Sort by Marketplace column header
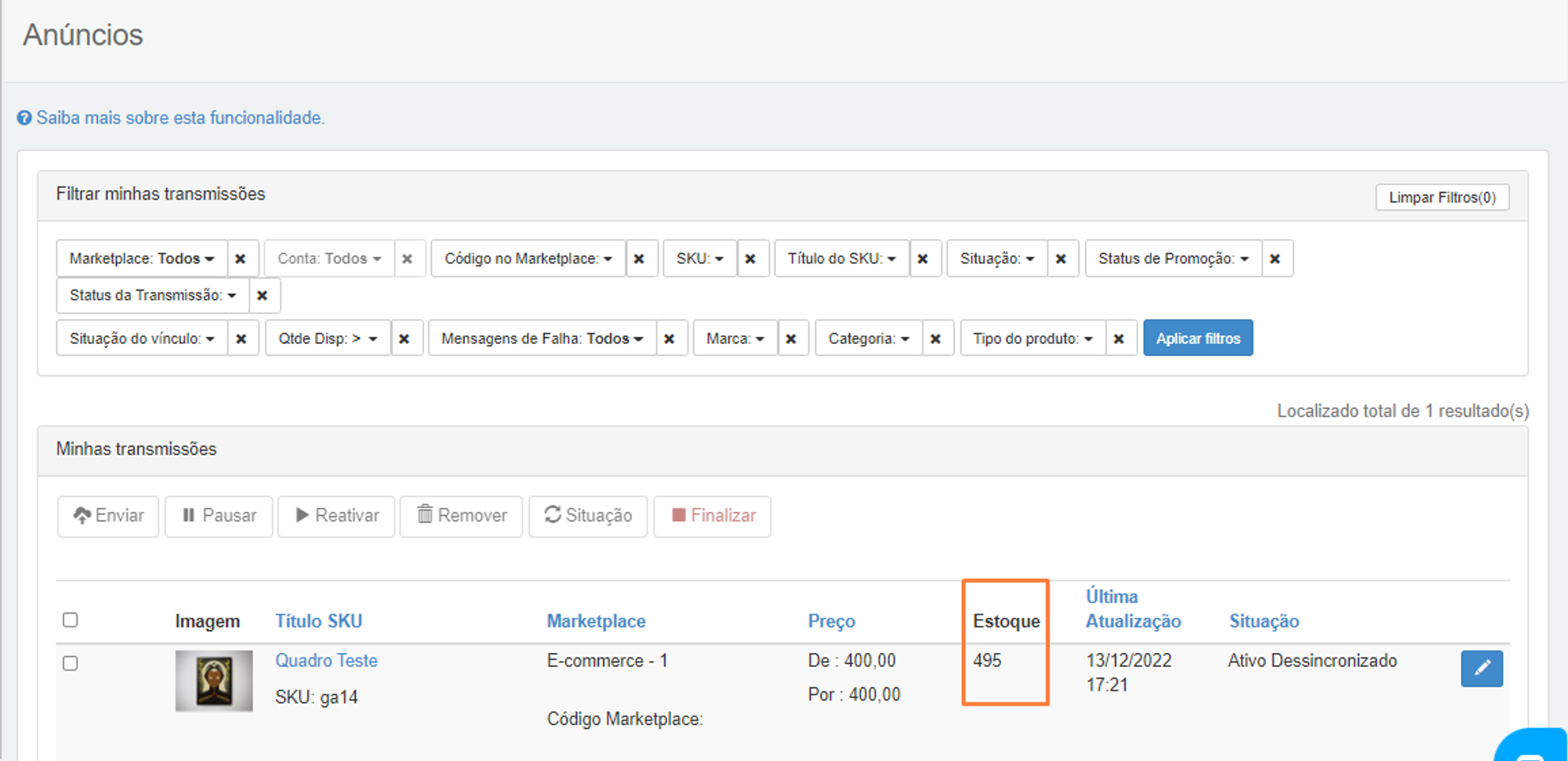This screenshot has height=761, width=1568. point(596,621)
